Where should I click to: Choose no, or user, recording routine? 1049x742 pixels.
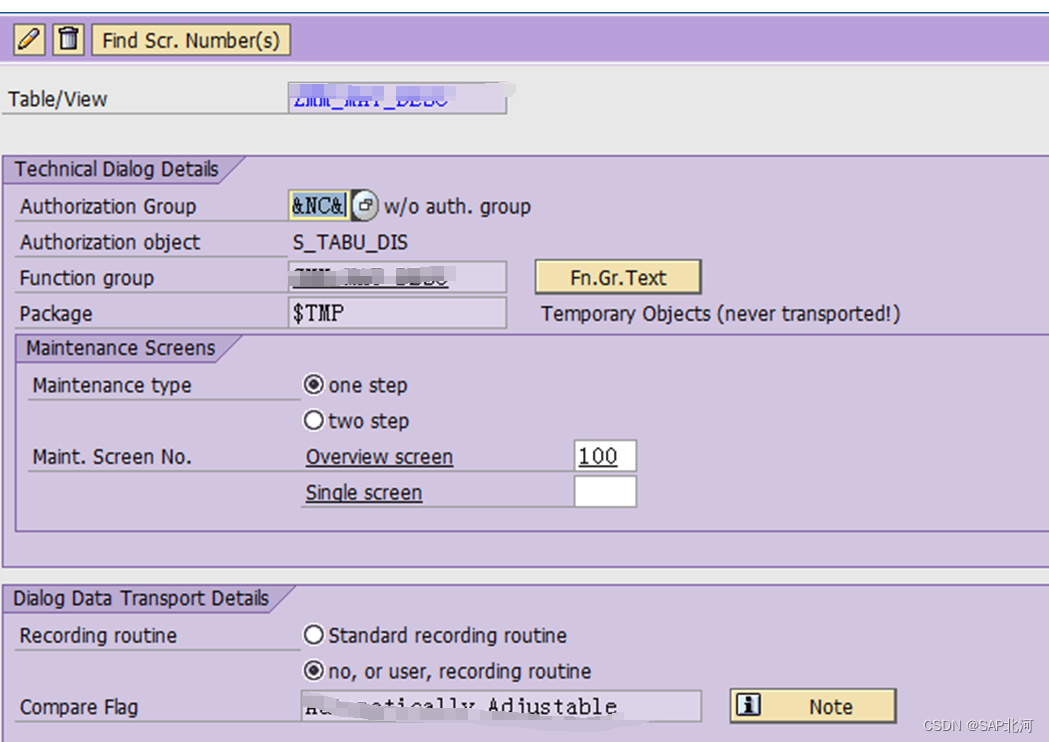point(314,672)
